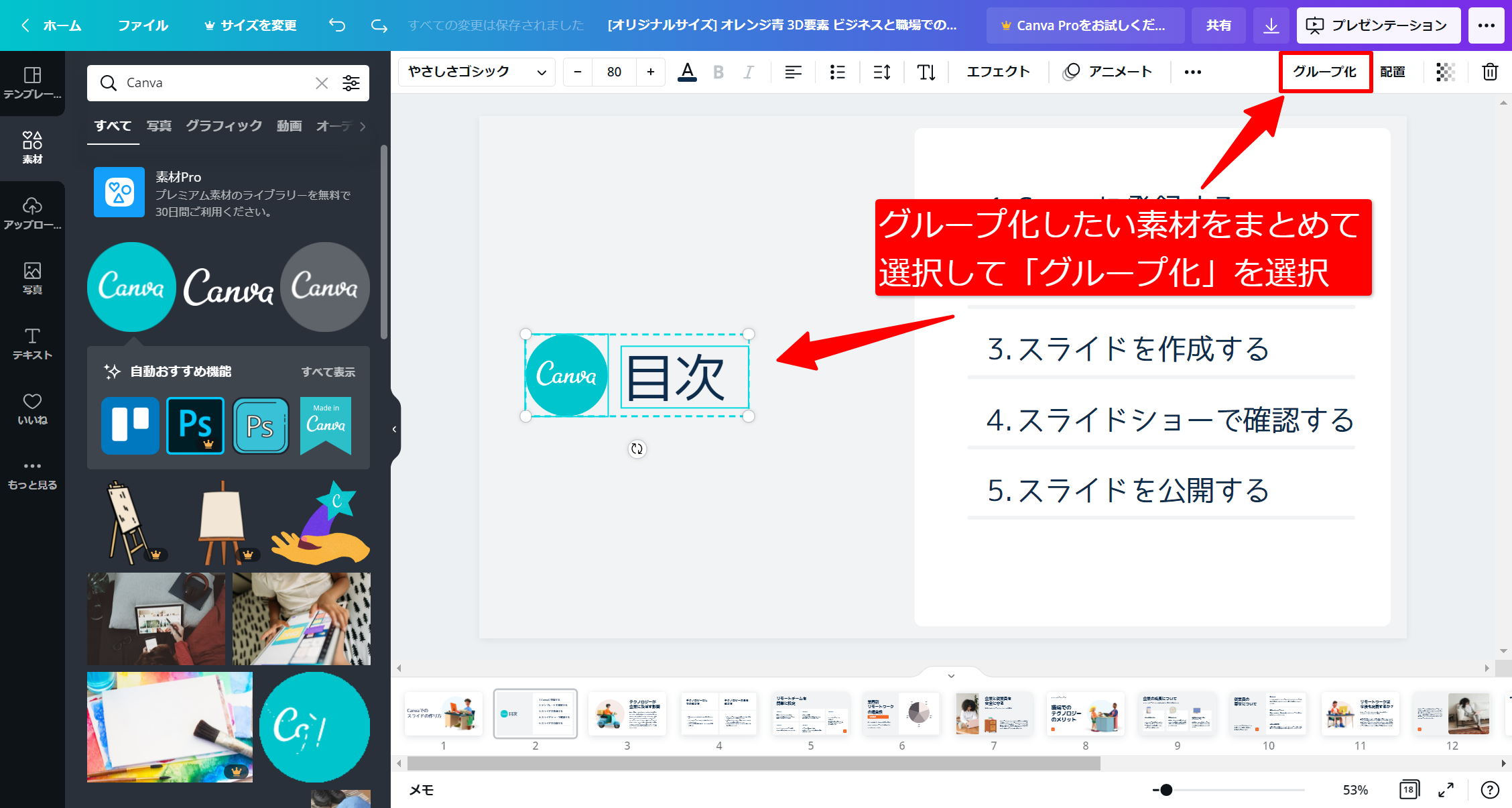Collapse the side panel with arrow handle
Screen dimensions: 1512x808
point(395,429)
